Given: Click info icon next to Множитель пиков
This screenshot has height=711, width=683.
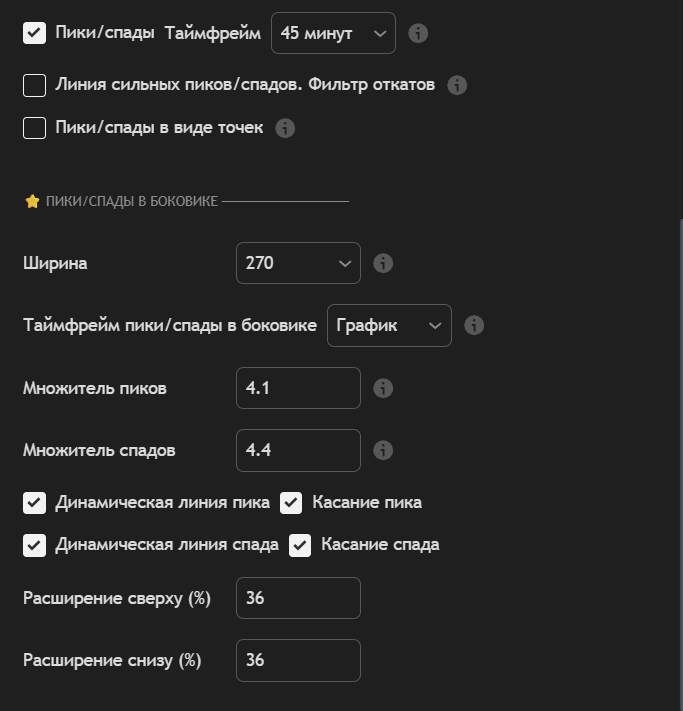Looking at the screenshot, I should point(383,388).
